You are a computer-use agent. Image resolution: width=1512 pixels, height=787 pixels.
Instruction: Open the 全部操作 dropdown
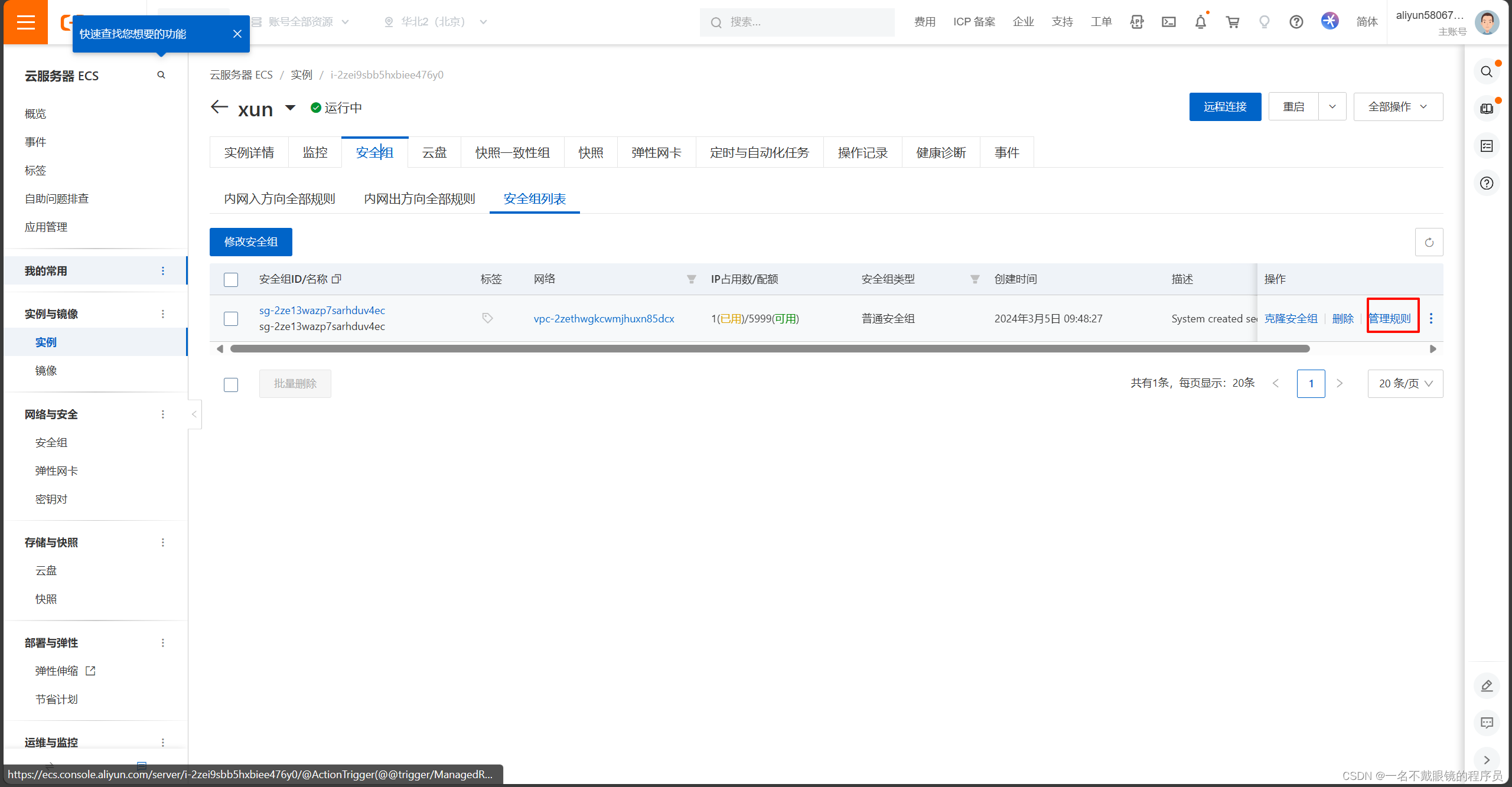tap(1398, 107)
